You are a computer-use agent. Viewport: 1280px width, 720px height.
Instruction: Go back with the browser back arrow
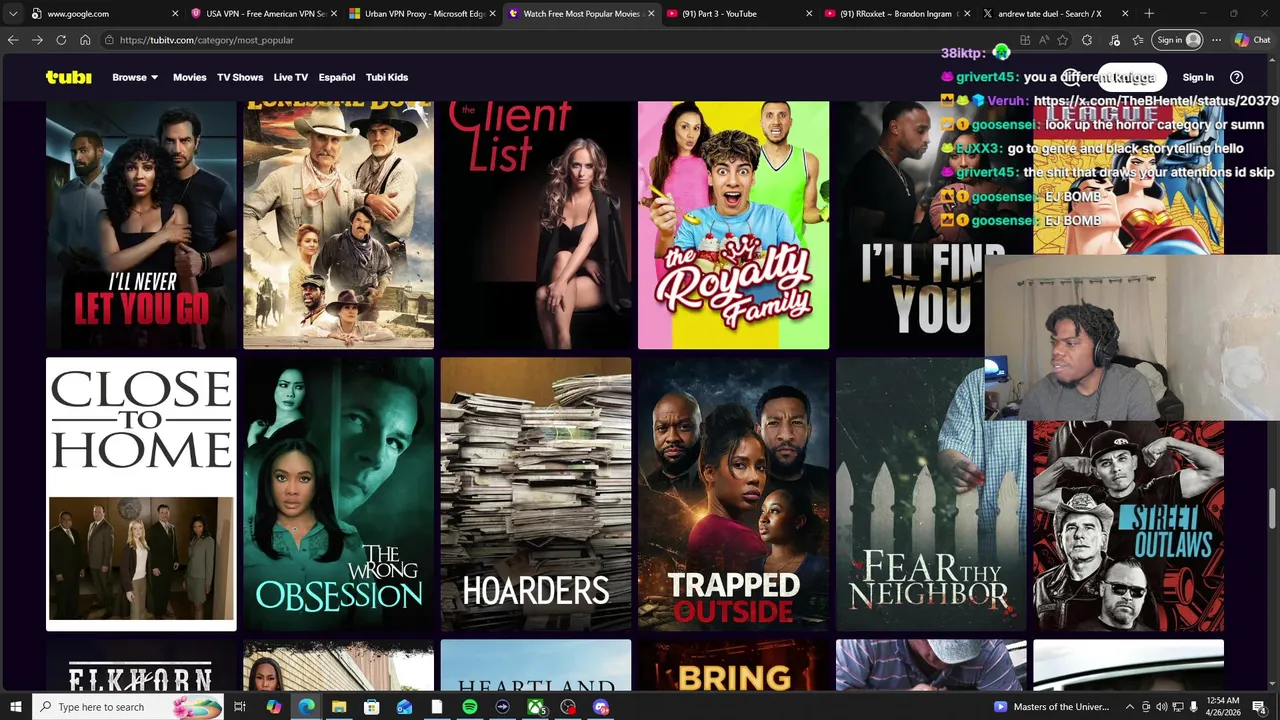tap(12, 40)
